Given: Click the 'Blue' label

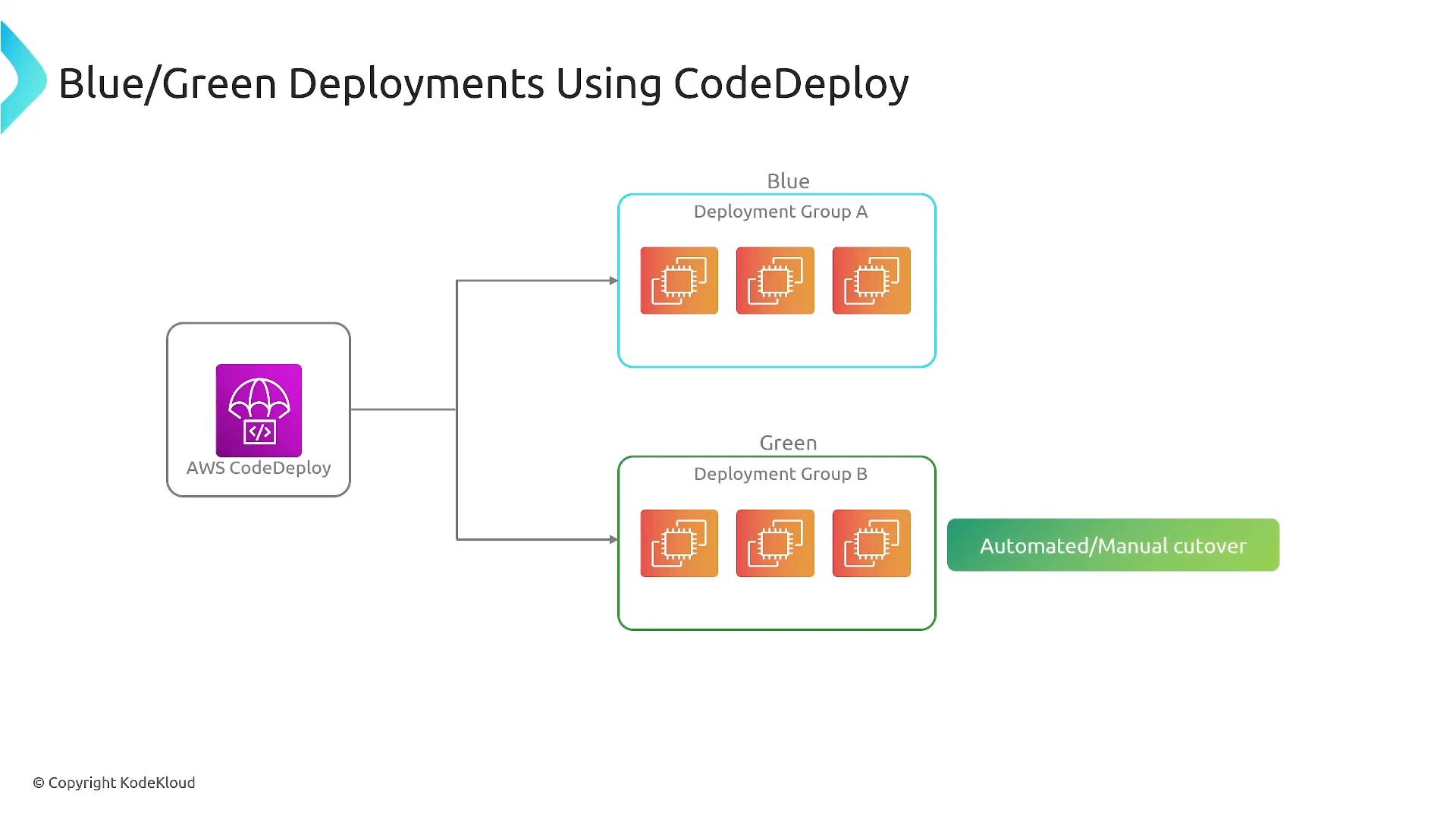Looking at the screenshot, I should tap(788, 181).
